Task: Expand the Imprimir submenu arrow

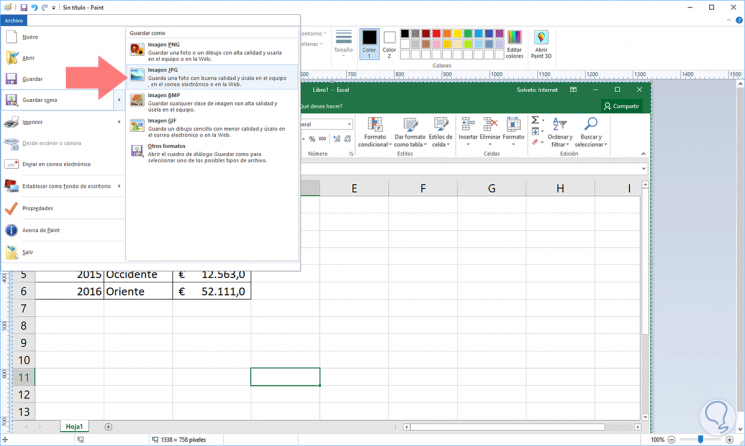Action: (119, 122)
